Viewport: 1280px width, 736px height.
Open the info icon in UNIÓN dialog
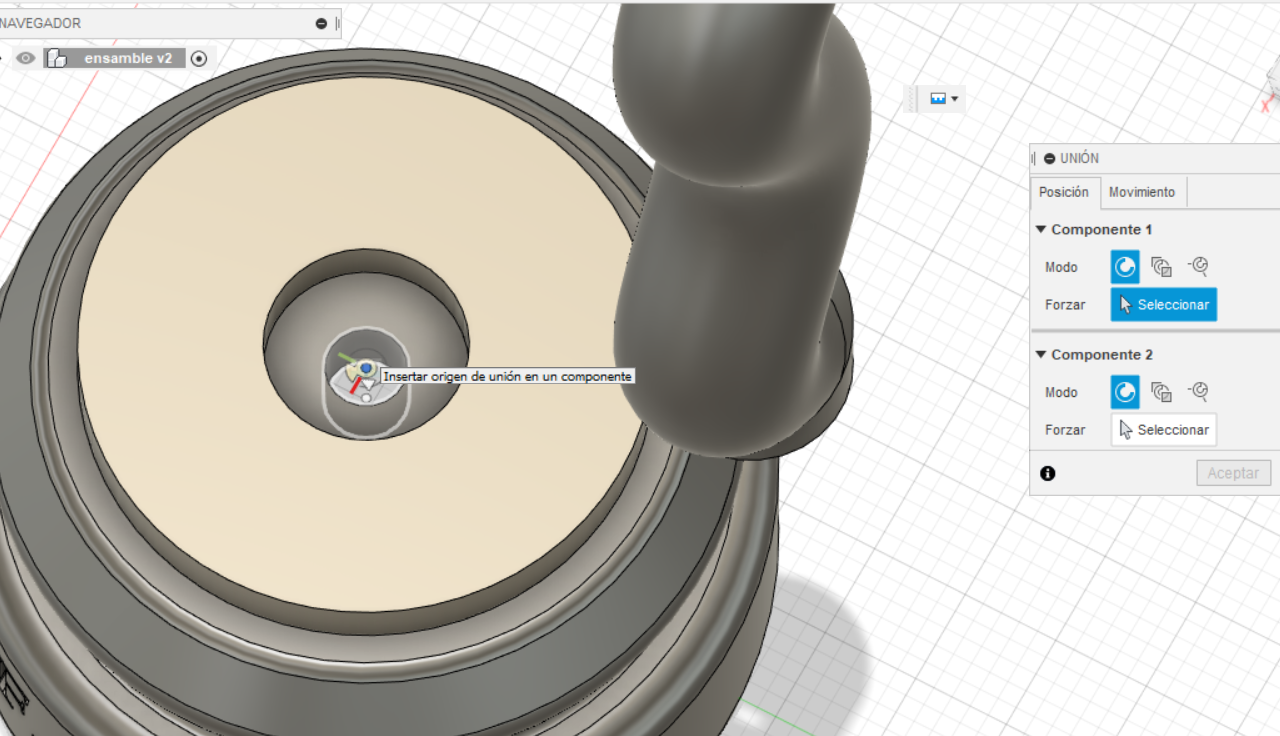coord(1048,473)
